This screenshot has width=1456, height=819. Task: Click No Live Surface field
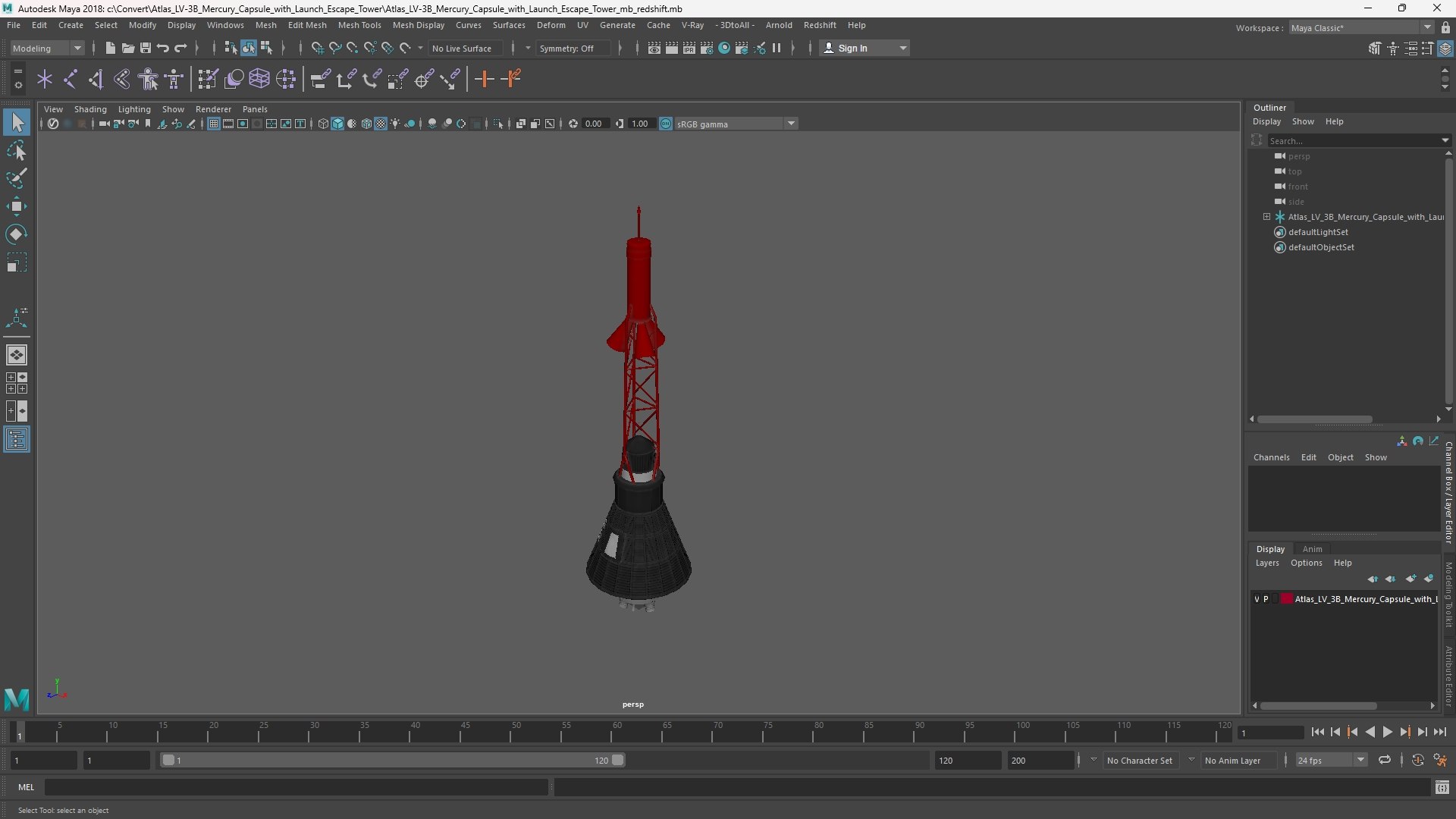pyautogui.click(x=464, y=48)
